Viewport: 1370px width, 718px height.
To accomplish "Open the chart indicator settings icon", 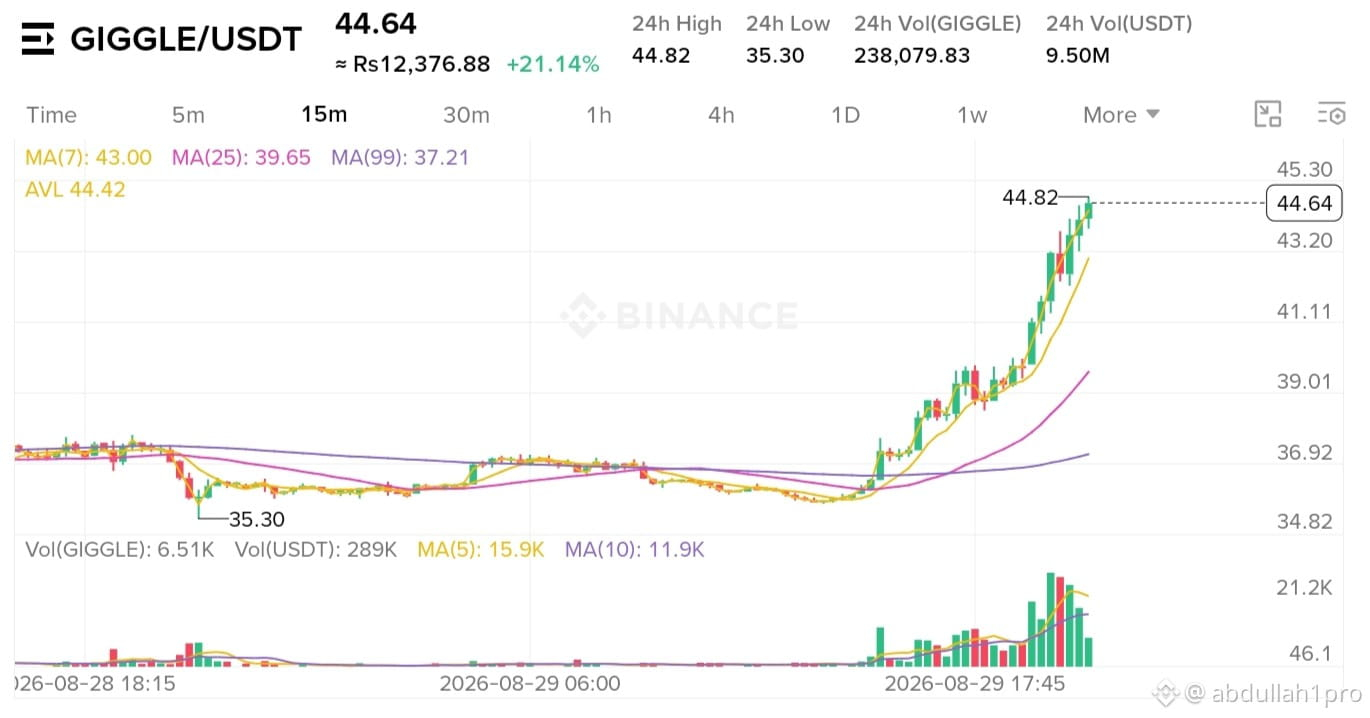I will [1331, 114].
